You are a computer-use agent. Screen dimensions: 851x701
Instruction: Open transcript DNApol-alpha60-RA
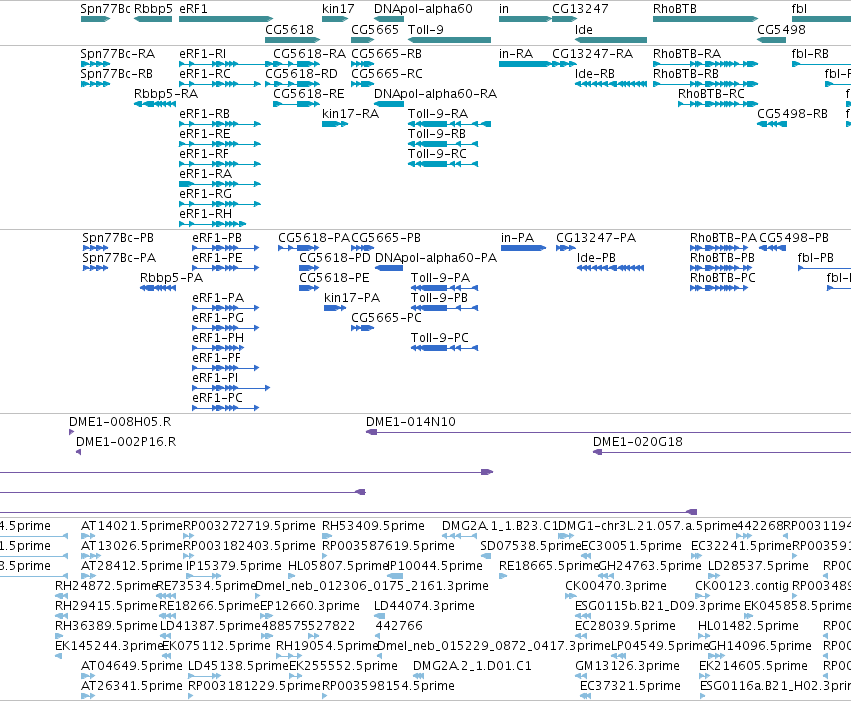tap(436, 94)
